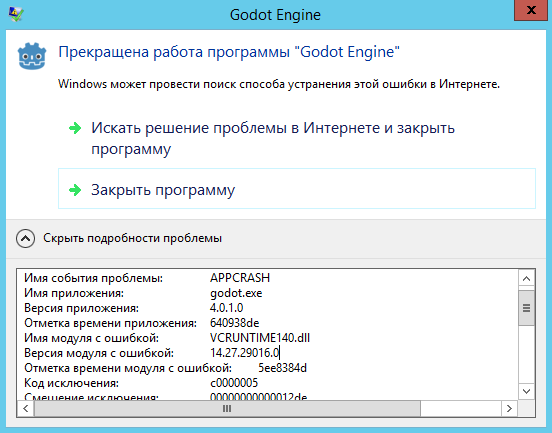Click the 'Имя приложения:' label

pos(74,293)
